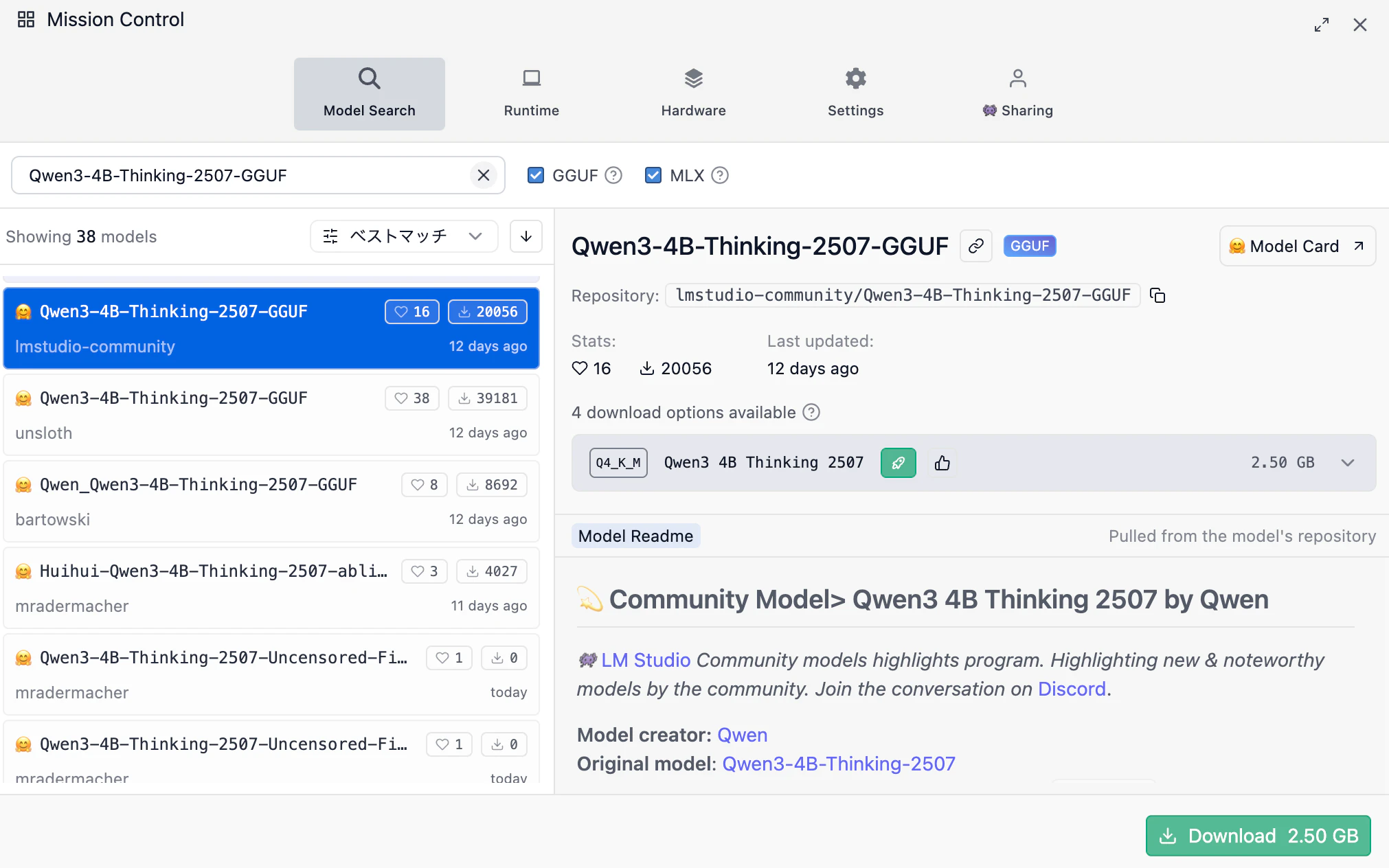The width and height of the screenshot is (1389, 868).
Task: Click the green rocket icon for Q4_K_M
Action: [899, 463]
